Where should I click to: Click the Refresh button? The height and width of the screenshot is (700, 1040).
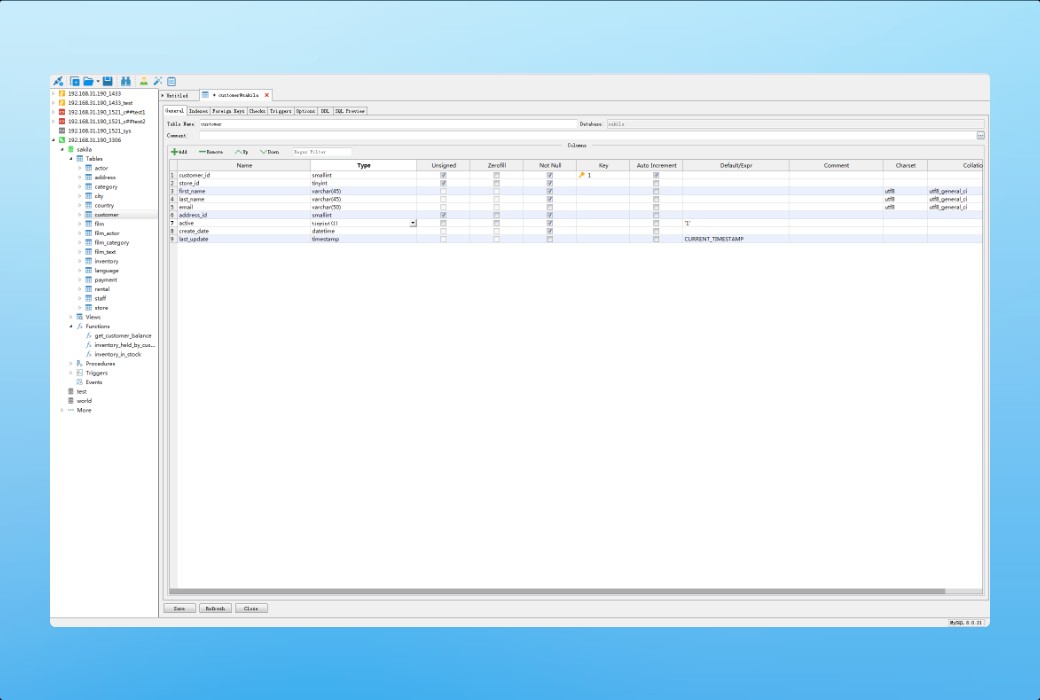point(215,607)
